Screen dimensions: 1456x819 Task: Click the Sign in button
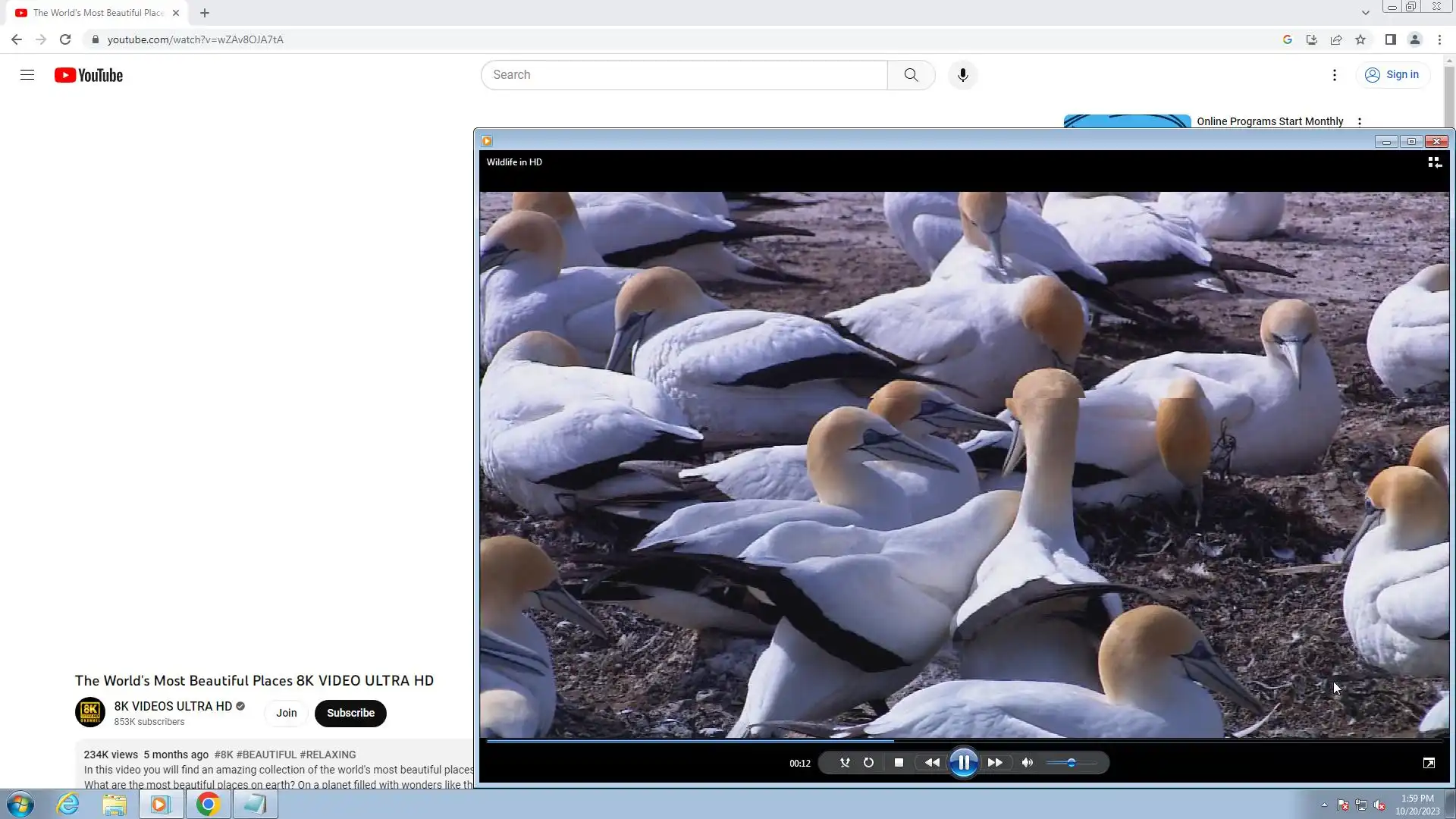[1392, 75]
